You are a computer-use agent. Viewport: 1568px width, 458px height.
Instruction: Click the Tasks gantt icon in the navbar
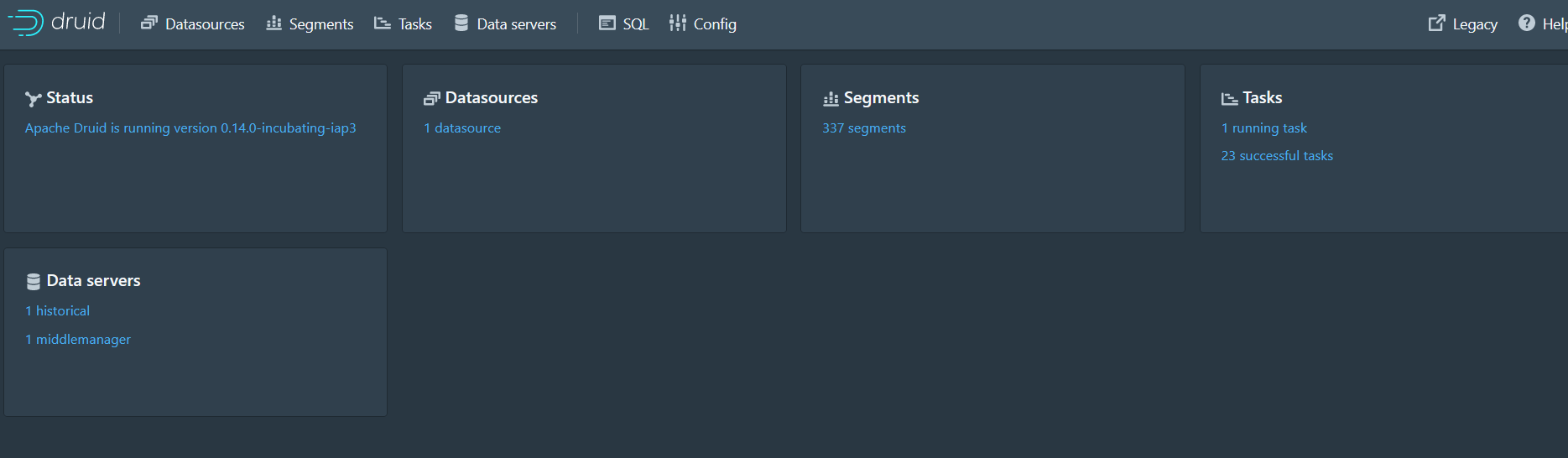coord(383,23)
